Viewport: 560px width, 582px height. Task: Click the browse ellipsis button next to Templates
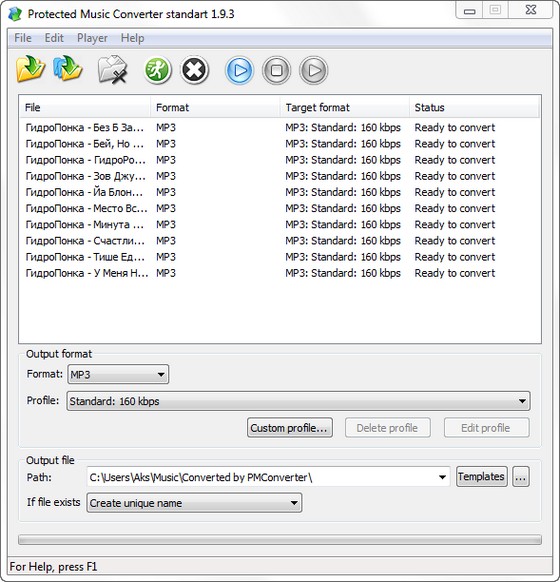pyautogui.click(x=521, y=477)
